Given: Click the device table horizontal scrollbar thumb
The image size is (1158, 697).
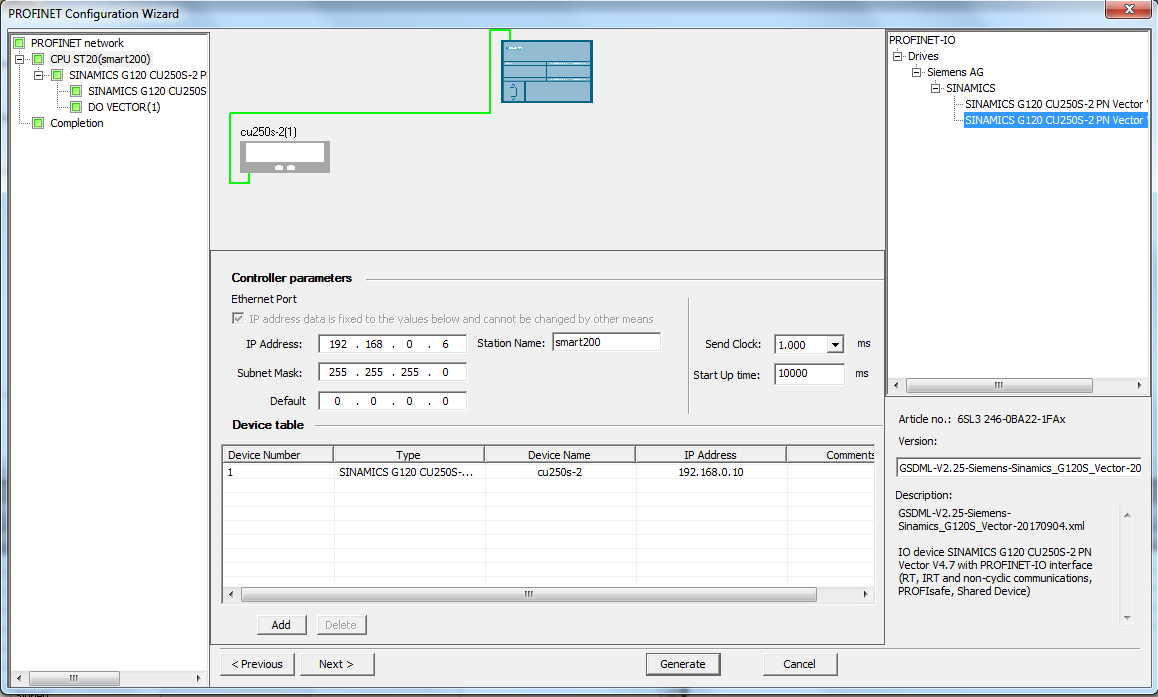Looking at the screenshot, I should pyautogui.click(x=529, y=594).
